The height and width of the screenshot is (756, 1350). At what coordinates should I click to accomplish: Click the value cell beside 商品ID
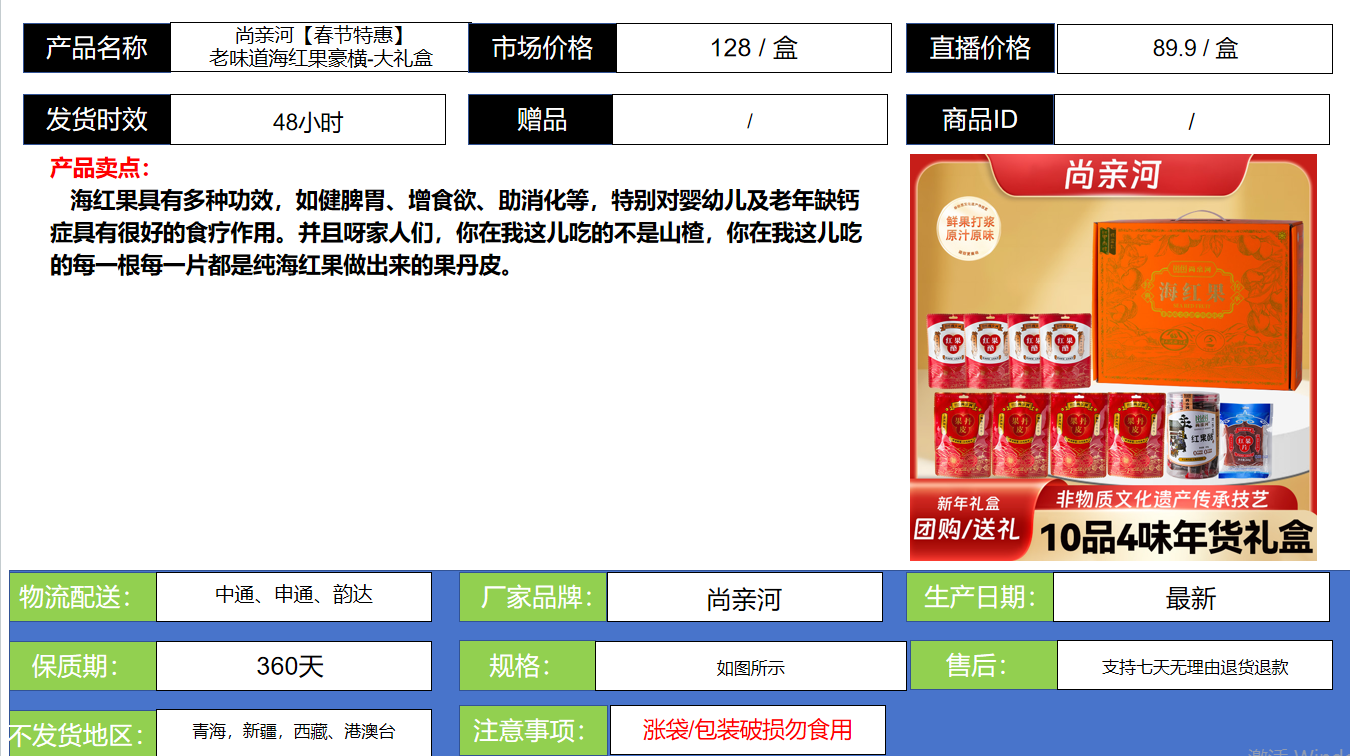1191,121
